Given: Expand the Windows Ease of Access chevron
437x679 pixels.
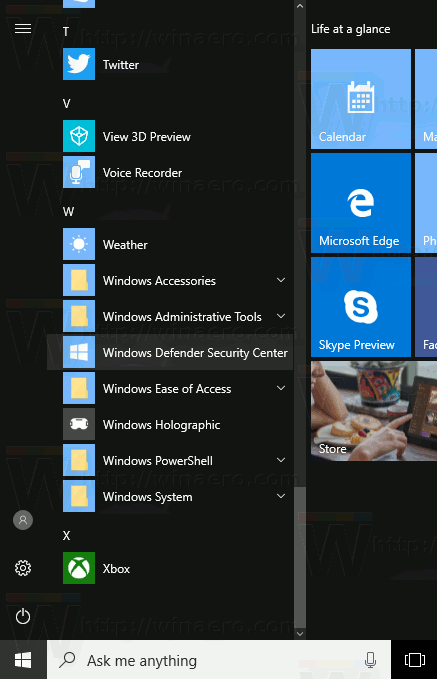Looking at the screenshot, I should click(281, 388).
